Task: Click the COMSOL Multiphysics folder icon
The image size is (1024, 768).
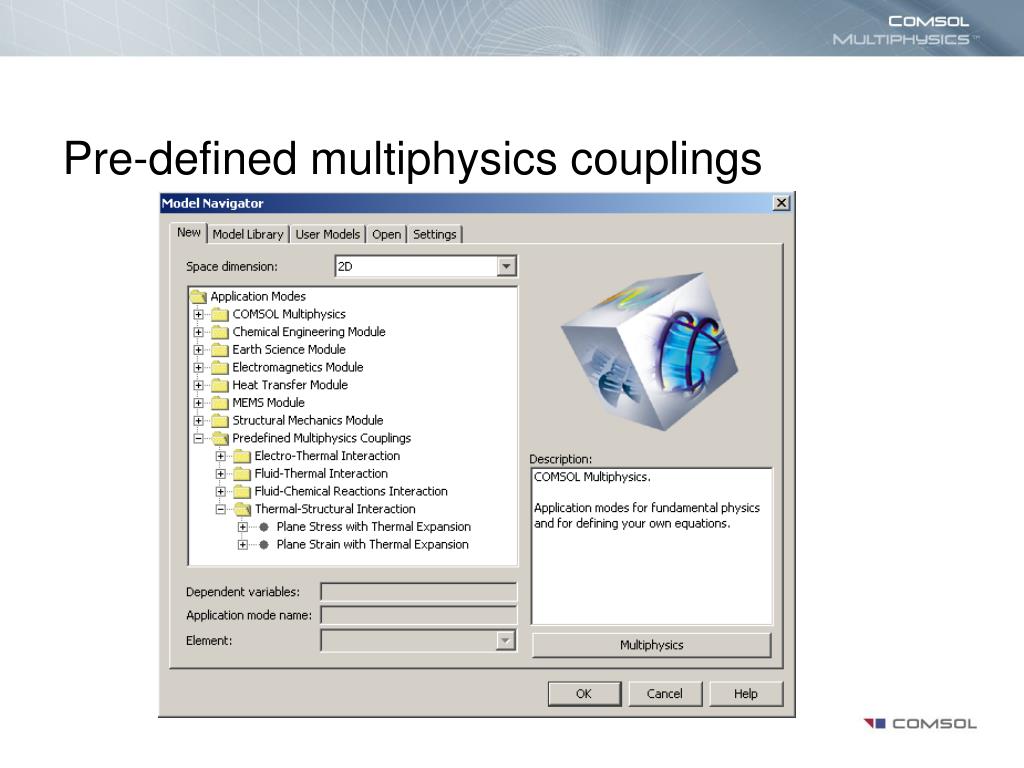Action: pyautogui.click(x=220, y=315)
